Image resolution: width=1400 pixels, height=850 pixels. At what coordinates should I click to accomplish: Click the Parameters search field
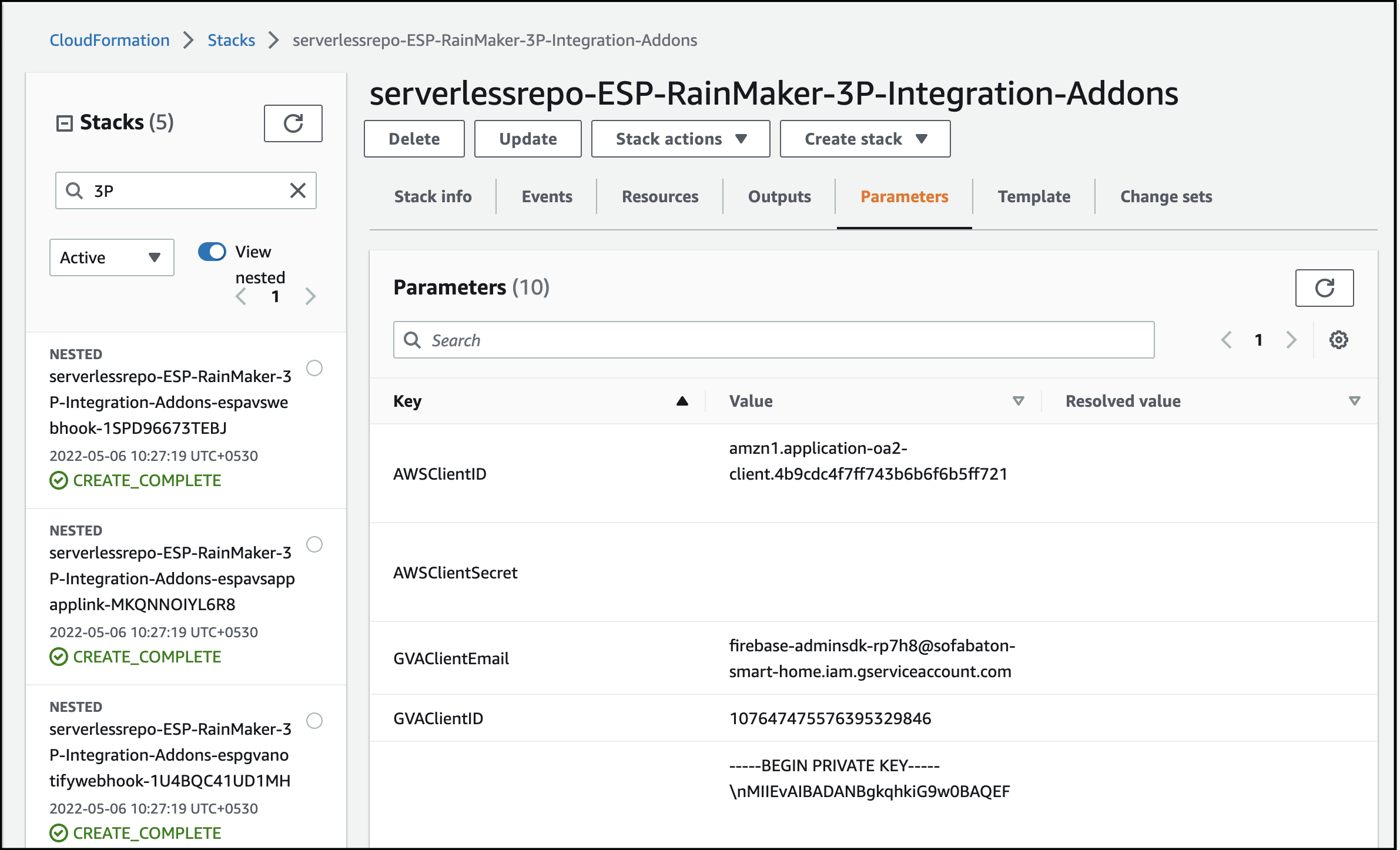(x=773, y=340)
